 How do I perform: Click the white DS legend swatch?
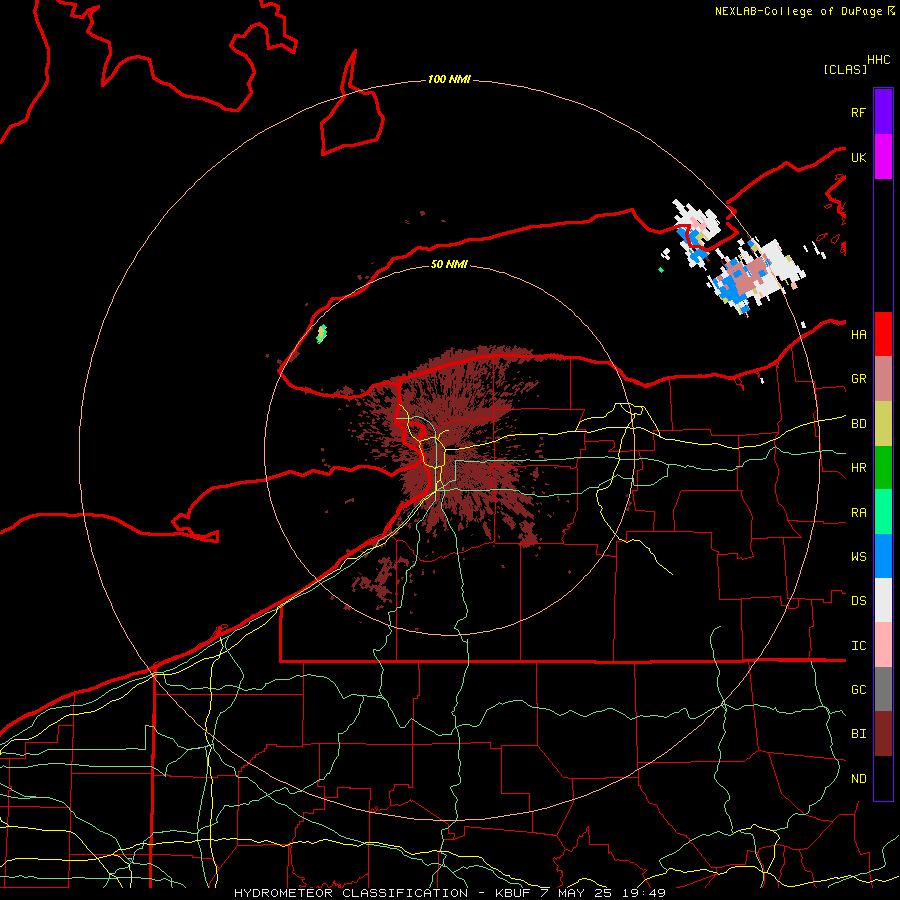pyautogui.click(x=883, y=600)
